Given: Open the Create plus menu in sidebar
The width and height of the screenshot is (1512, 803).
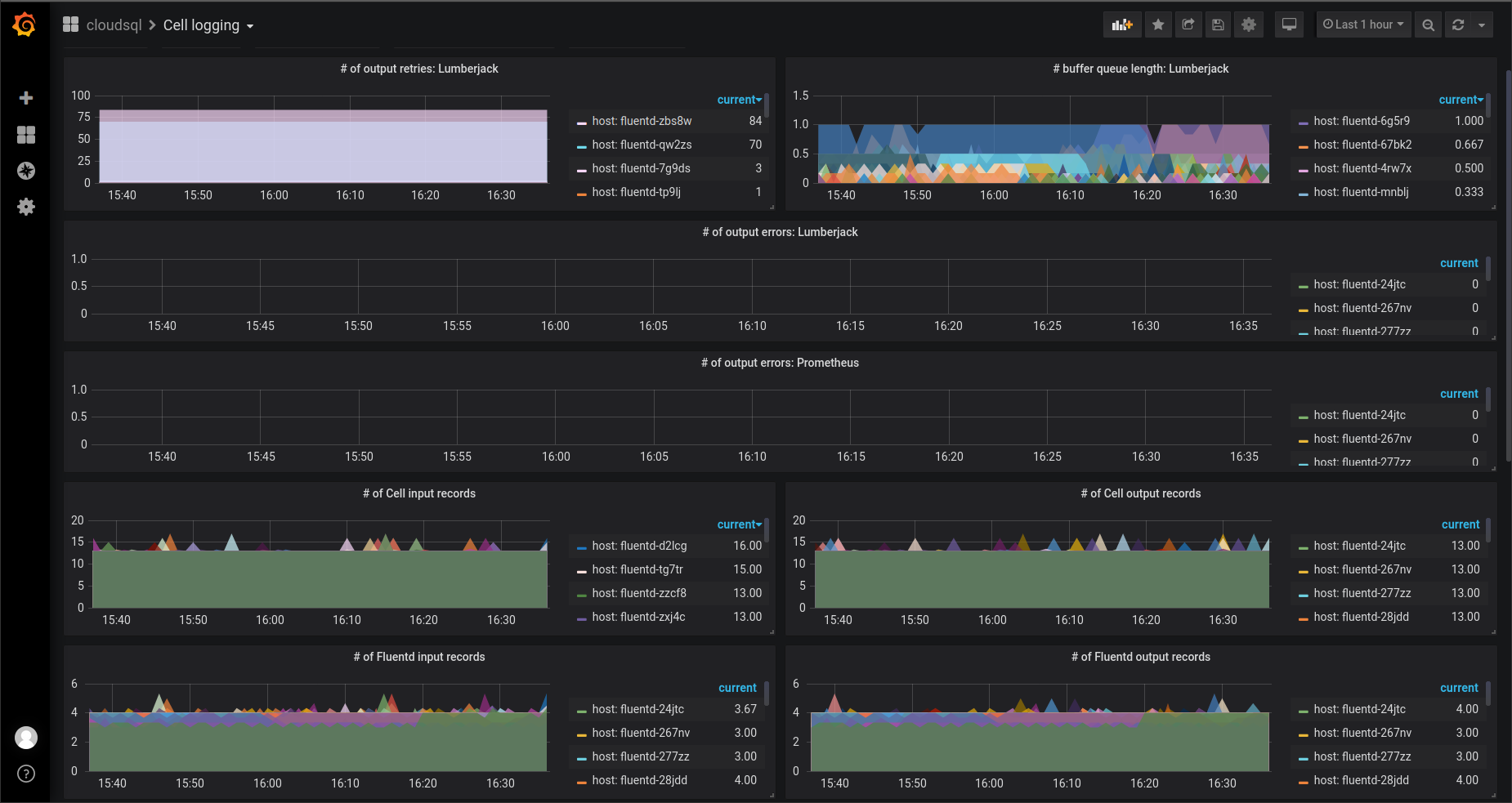Looking at the screenshot, I should click(26, 98).
